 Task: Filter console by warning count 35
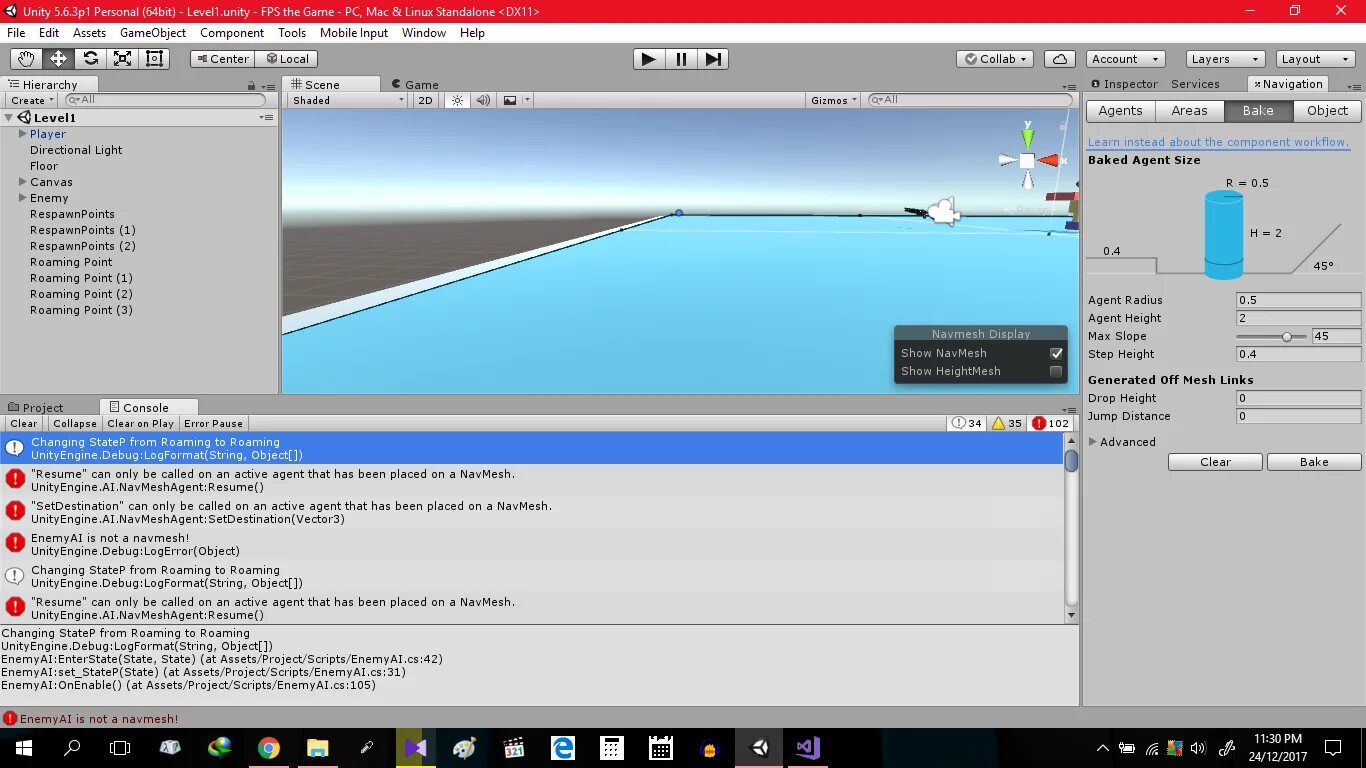click(x=1007, y=423)
